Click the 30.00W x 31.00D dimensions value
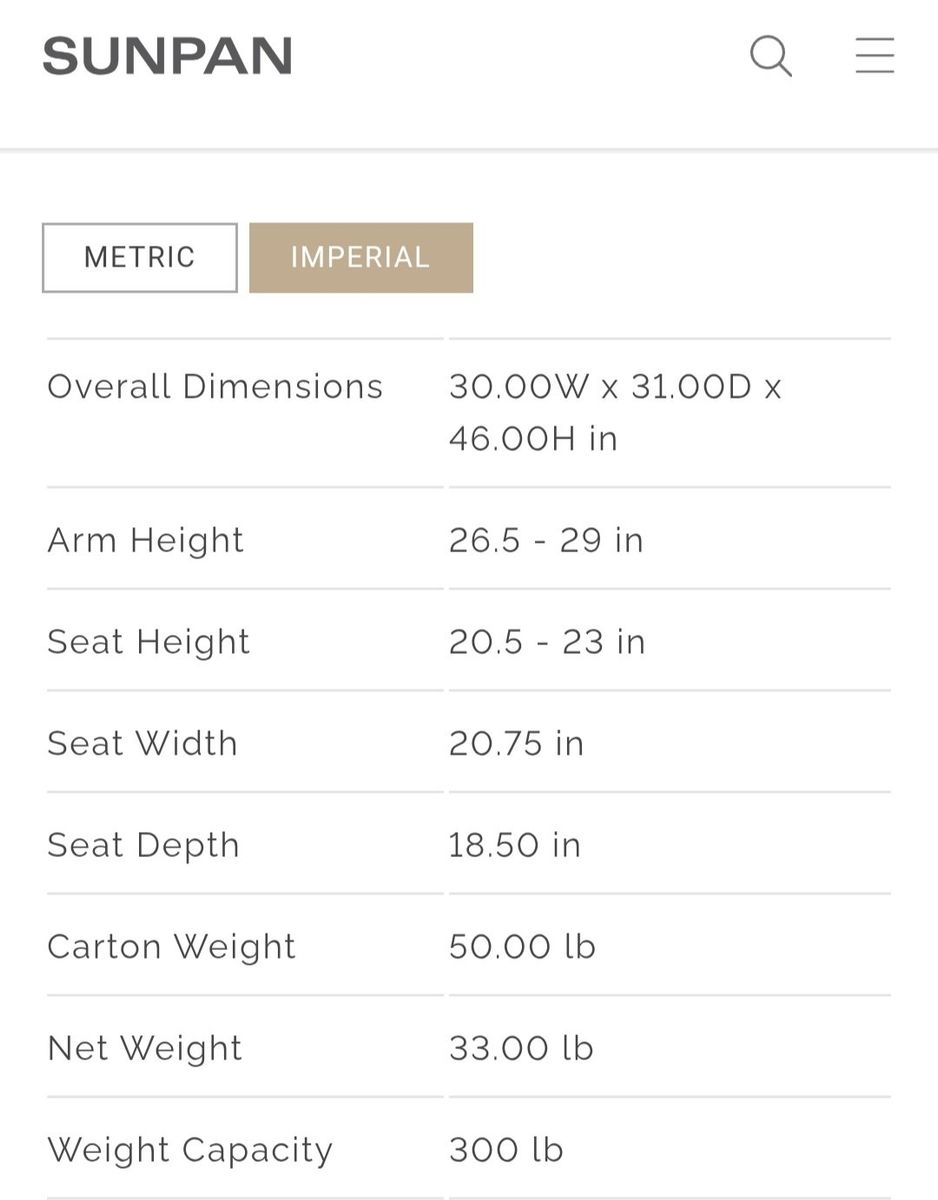Screen dimensions: 938x1200 (615, 412)
